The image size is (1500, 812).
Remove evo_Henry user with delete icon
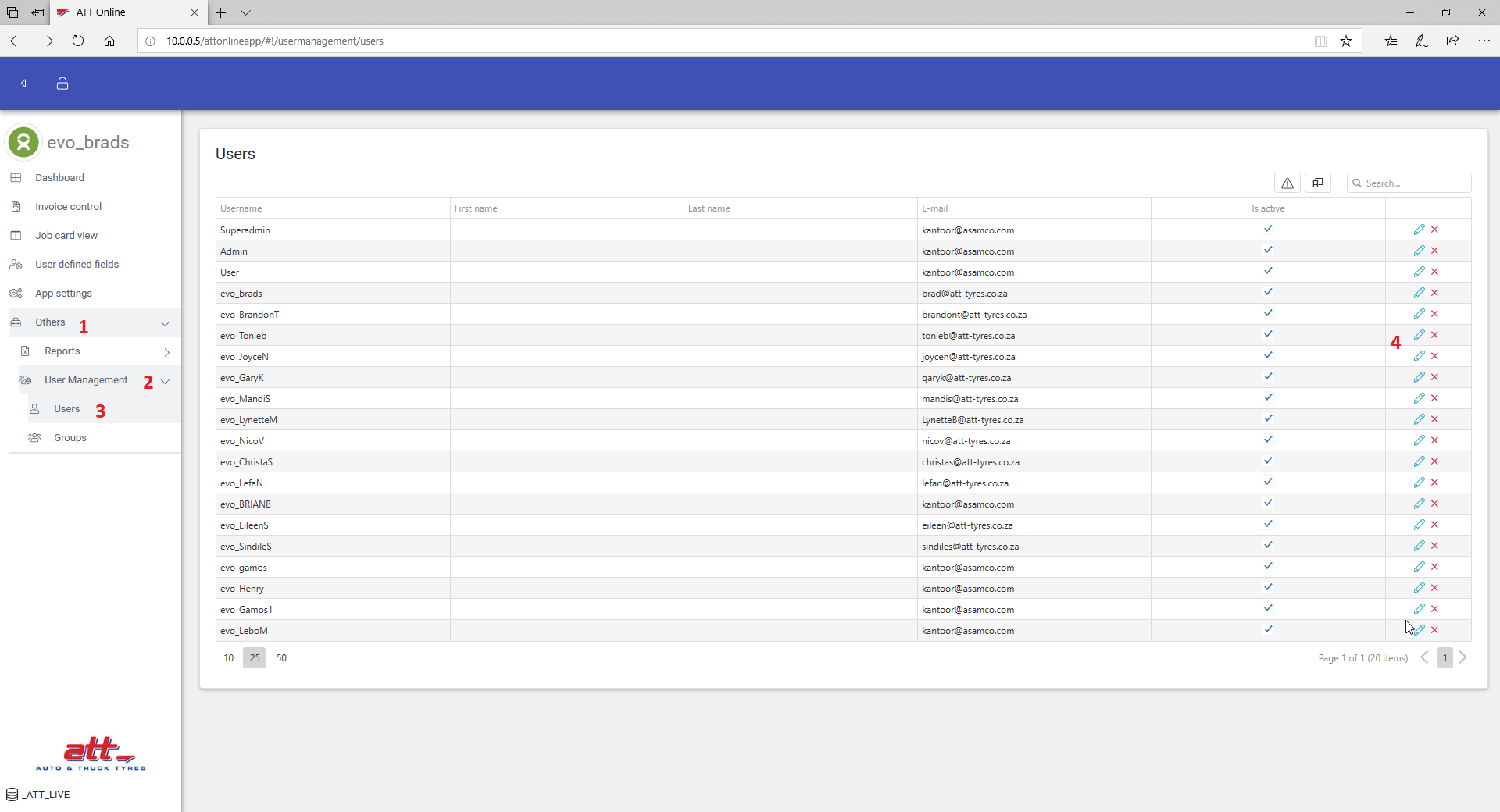tap(1434, 588)
